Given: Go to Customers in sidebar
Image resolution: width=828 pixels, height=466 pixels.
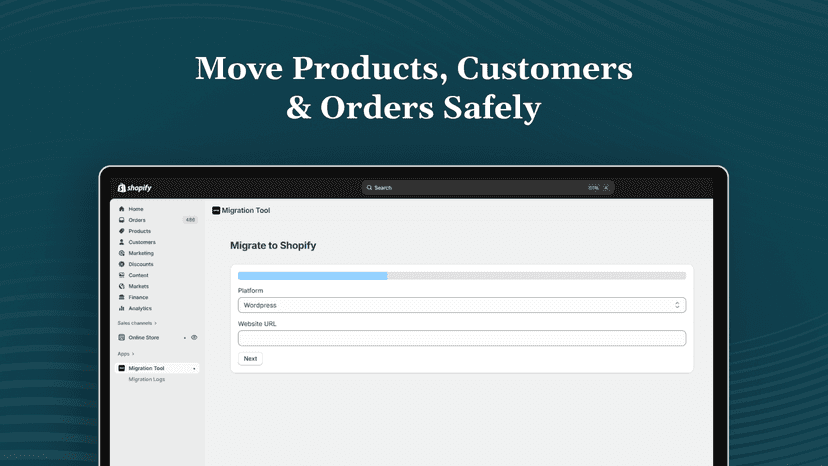Looking at the screenshot, I should pos(142,242).
